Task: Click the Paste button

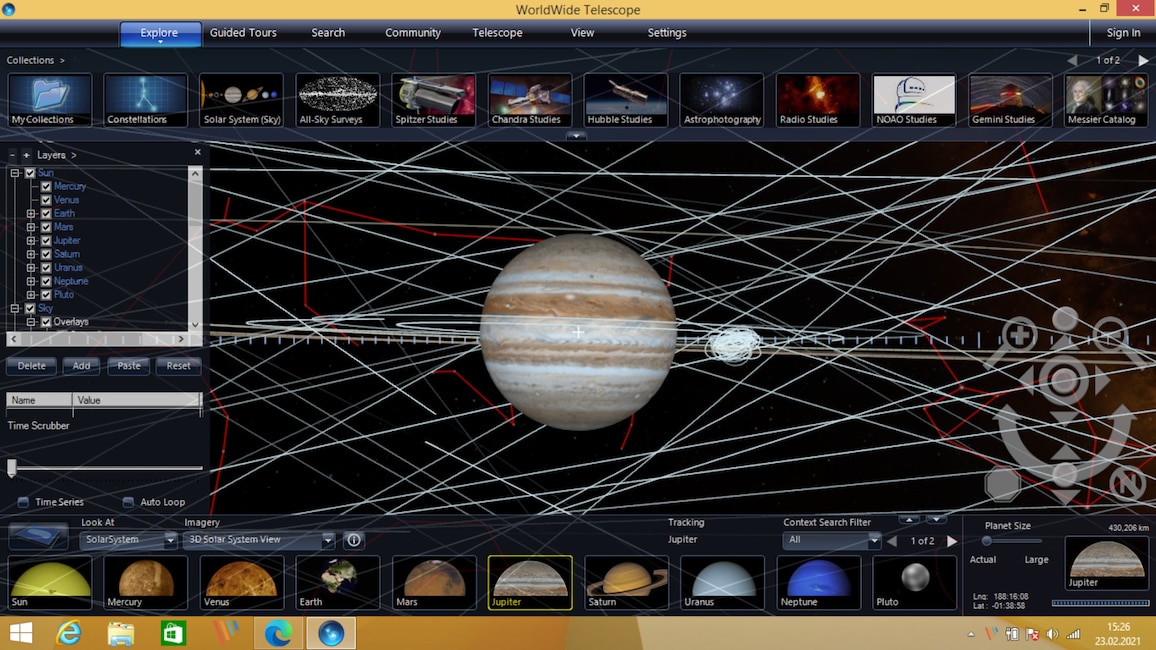Action: pyautogui.click(x=129, y=366)
